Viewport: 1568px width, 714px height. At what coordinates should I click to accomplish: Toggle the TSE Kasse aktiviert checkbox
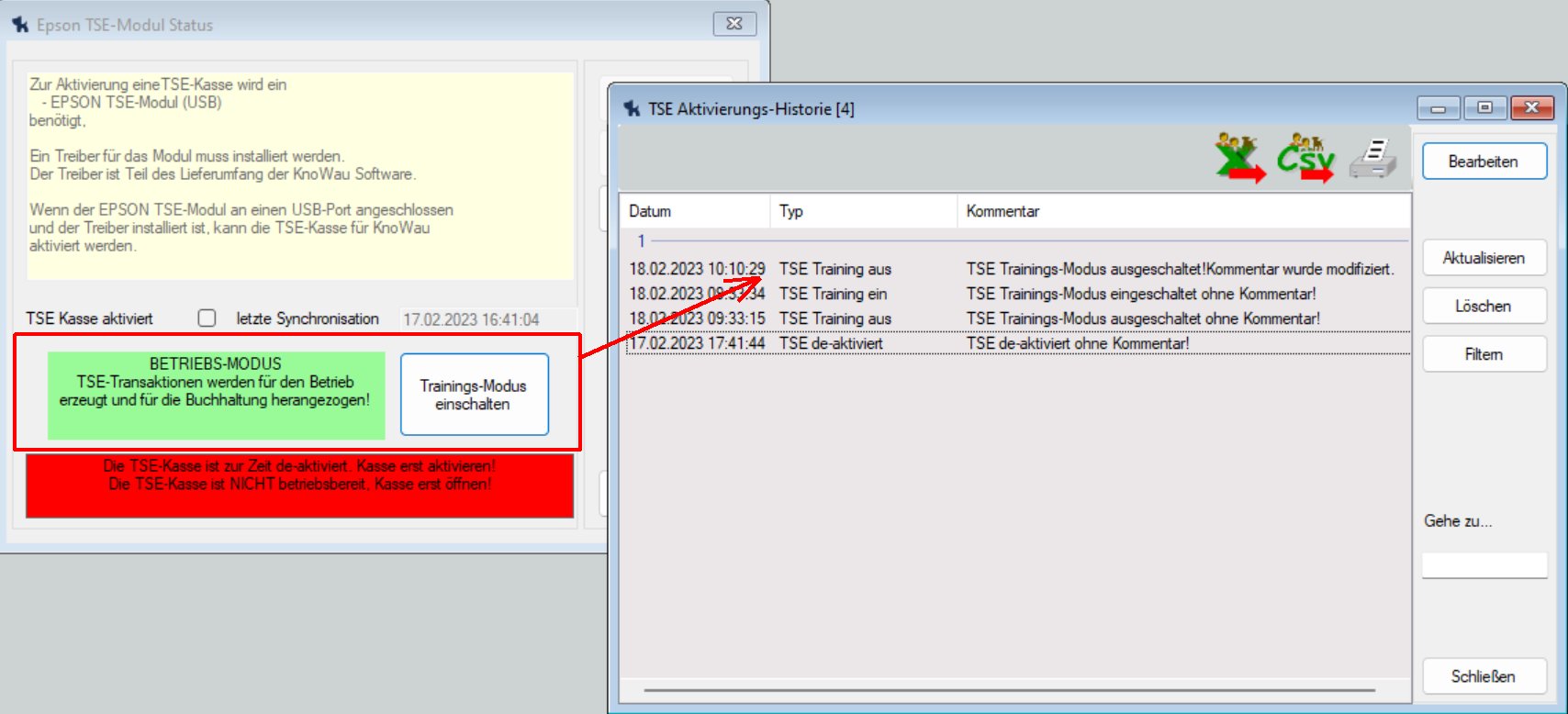coord(207,318)
